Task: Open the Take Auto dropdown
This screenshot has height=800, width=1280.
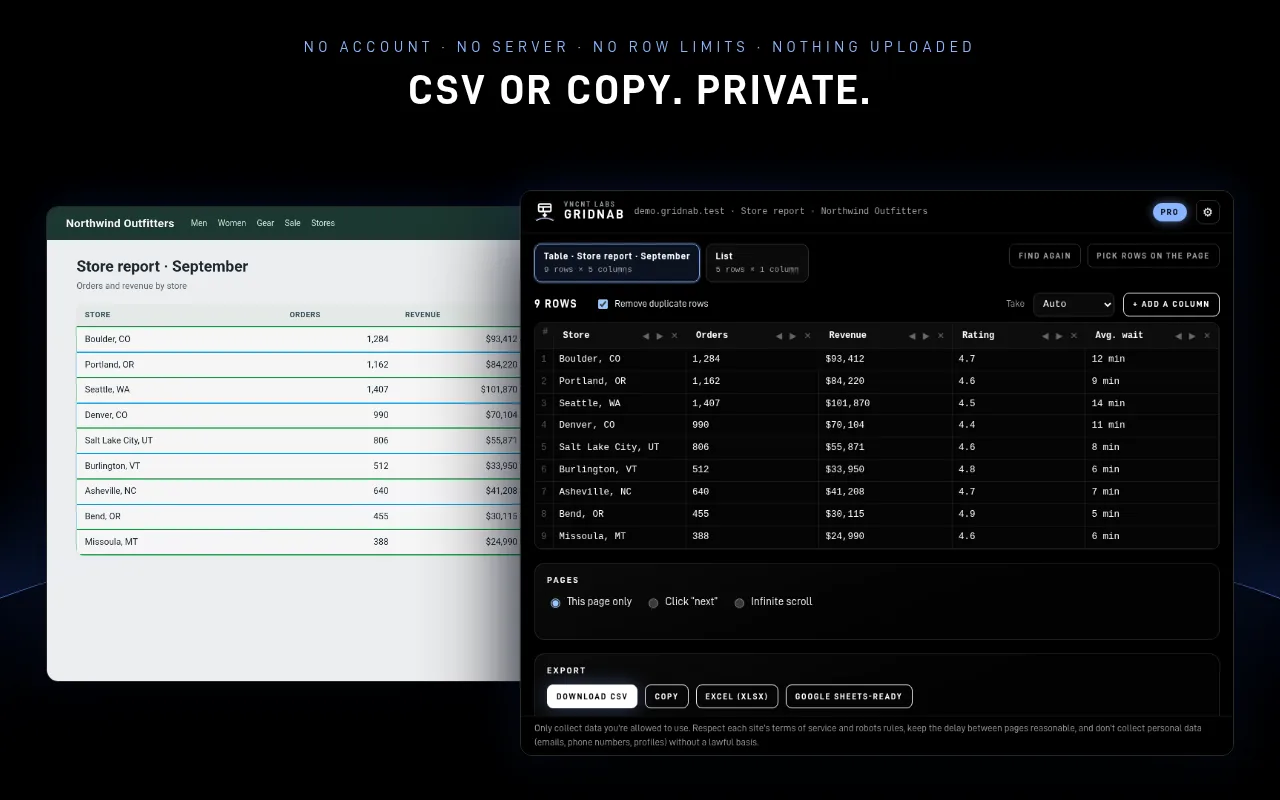Action: [x=1074, y=304]
